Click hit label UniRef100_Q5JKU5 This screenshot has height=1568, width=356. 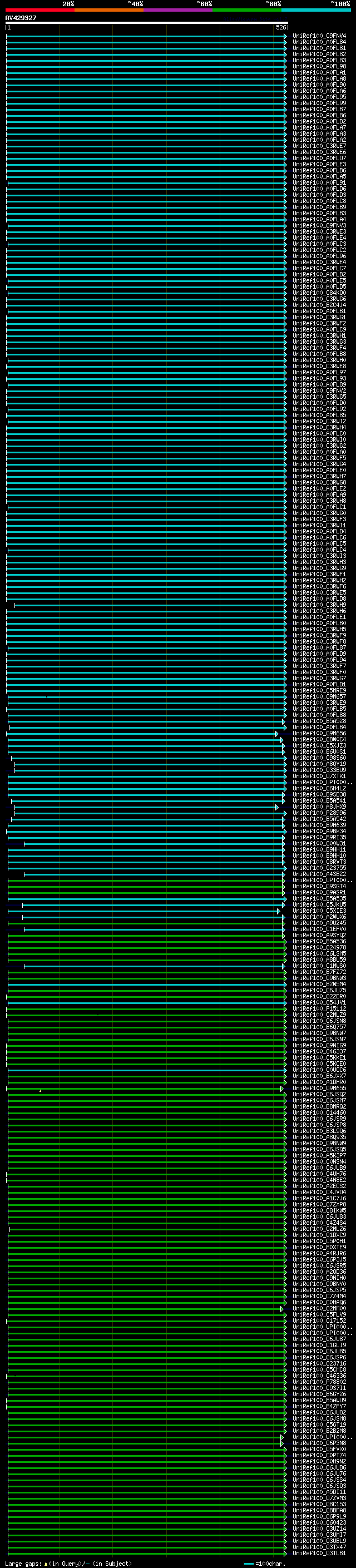pyautogui.click(x=319, y=904)
